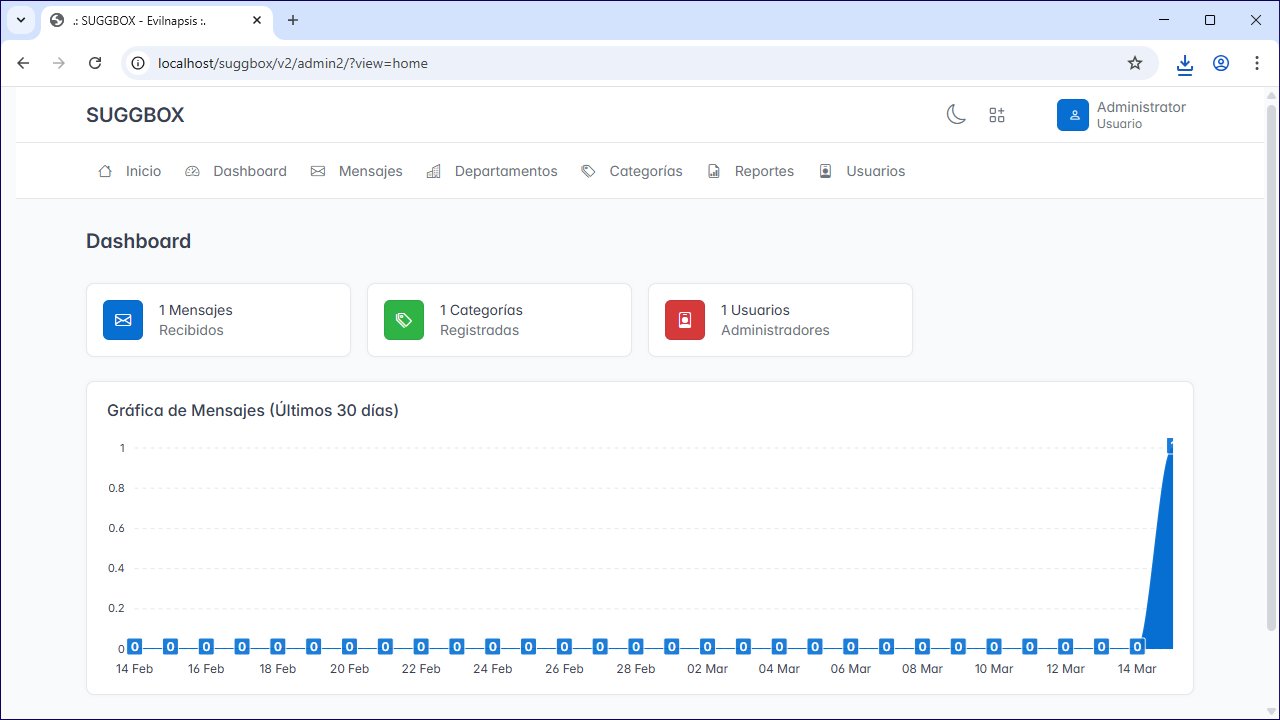Open the browser tab list dropdown arrow
The image size is (1280, 720).
pos(21,20)
